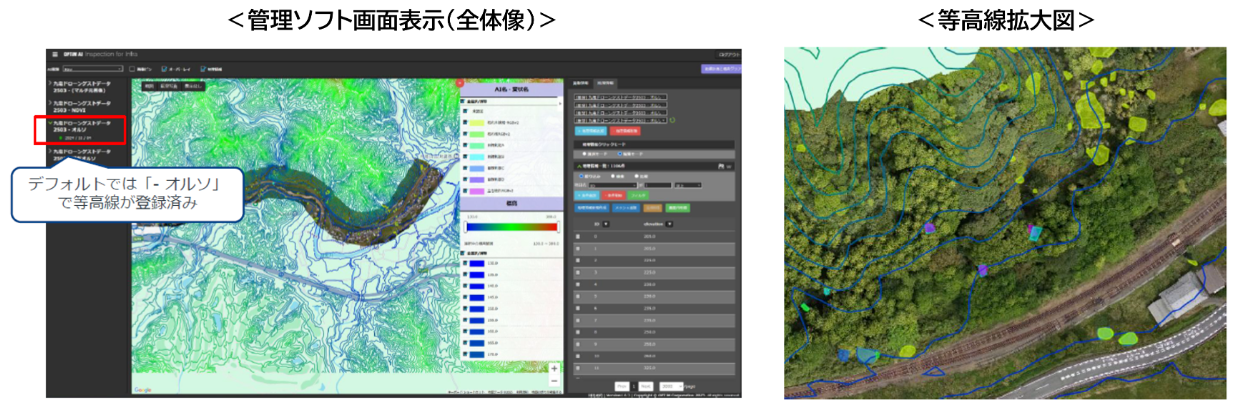The width and height of the screenshot is (1248, 411).
Task: Check the table row with ID 3
Action: (578, 272)
